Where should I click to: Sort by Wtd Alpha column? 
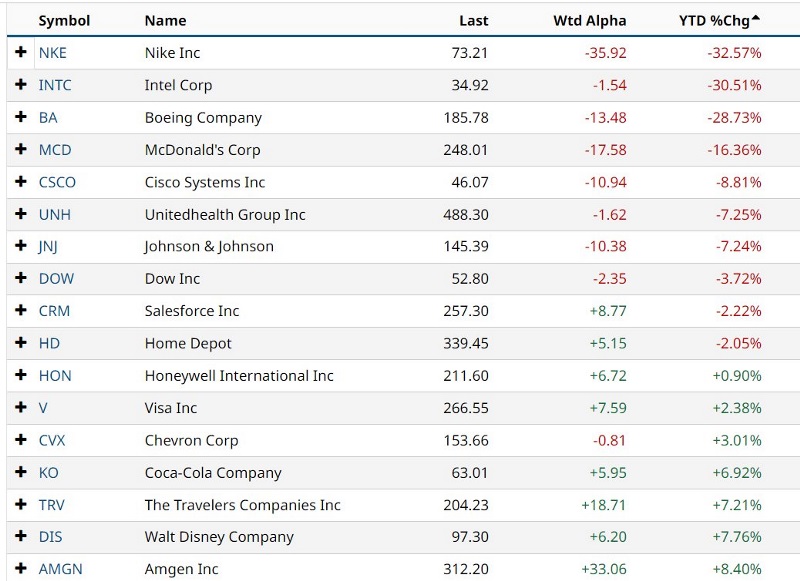(589, 20)
